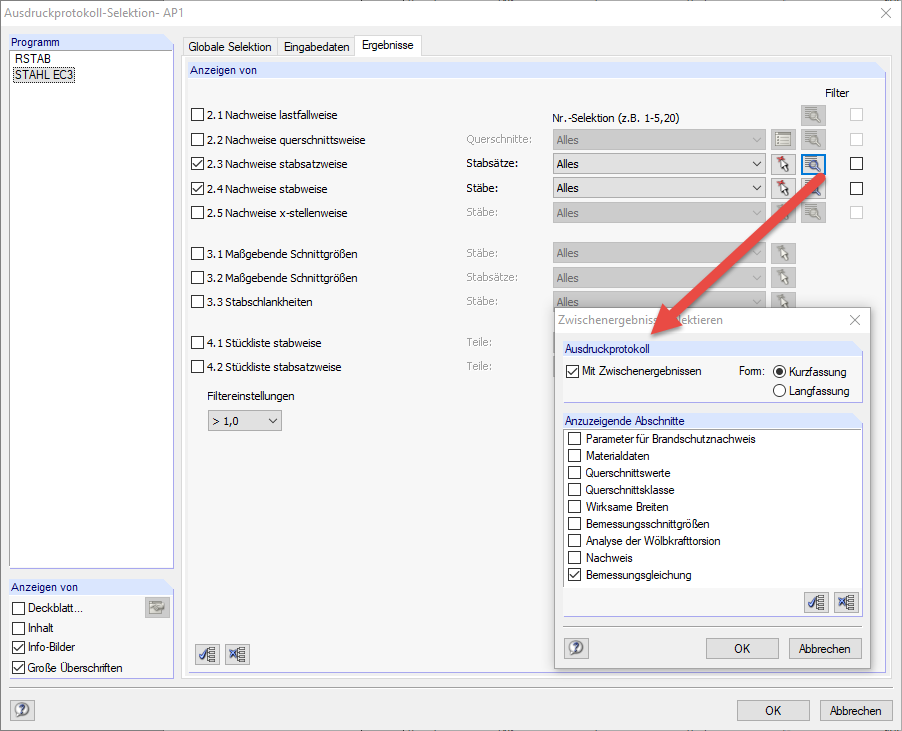
Task: Open intermediate results icon for row 2.2
Action: tap(813, 139)
